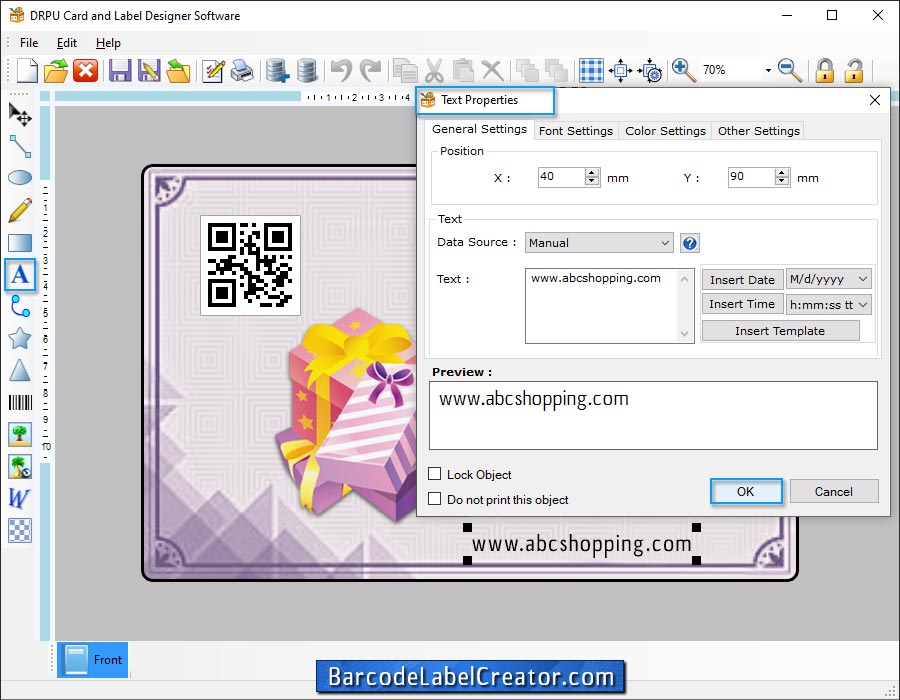Click the Insert Date button

(x=742, y=280)
